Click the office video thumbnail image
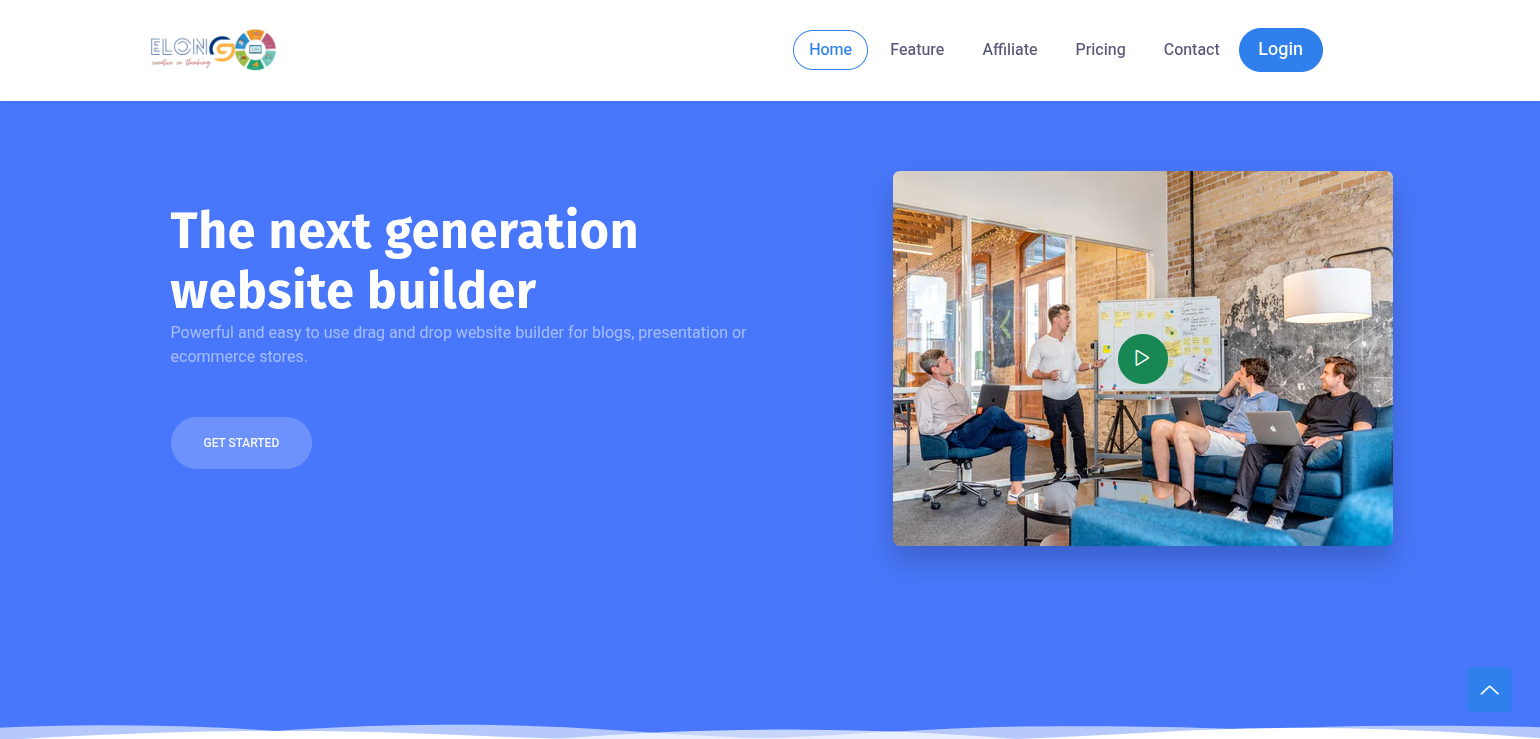1540x739 pixels. (x=1142, y=358)
